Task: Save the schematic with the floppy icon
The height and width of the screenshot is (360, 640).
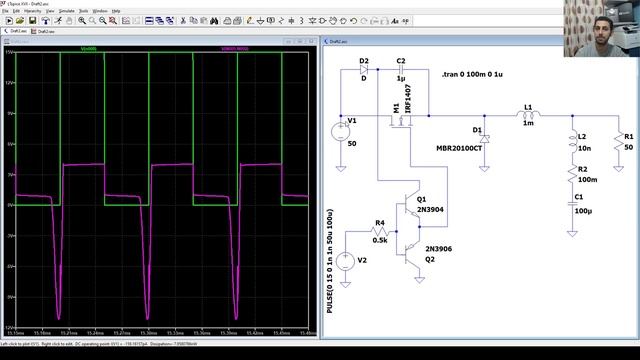Action: [32, 20]
